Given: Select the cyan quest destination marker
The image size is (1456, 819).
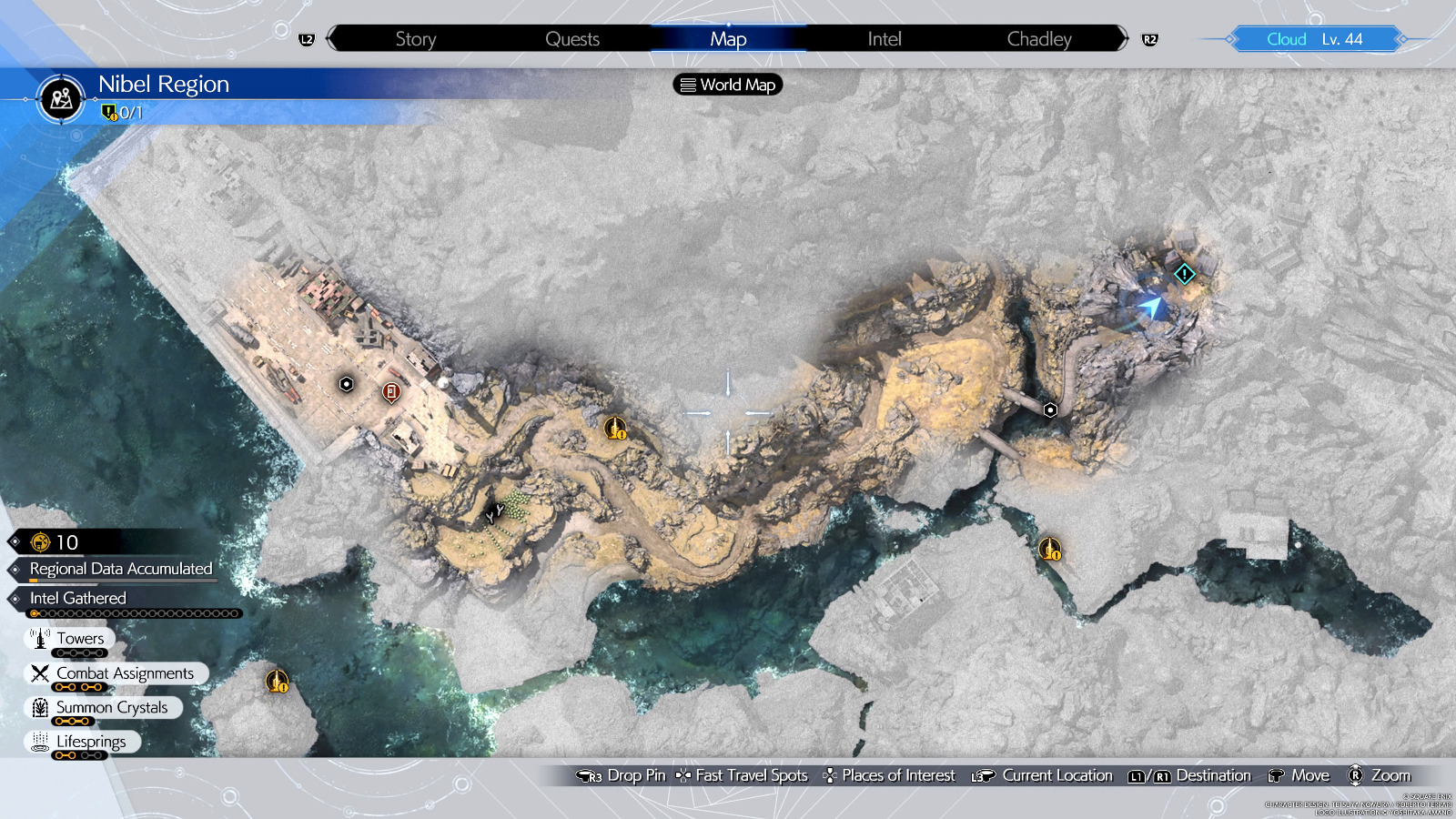Looking at the screenshot, I should click(1184, 273).
